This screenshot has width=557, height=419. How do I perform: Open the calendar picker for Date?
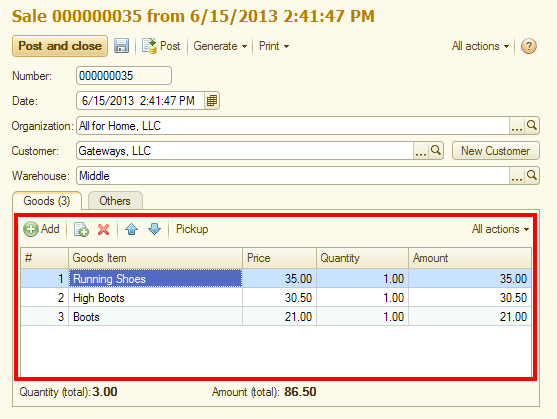tap(212, 101)
